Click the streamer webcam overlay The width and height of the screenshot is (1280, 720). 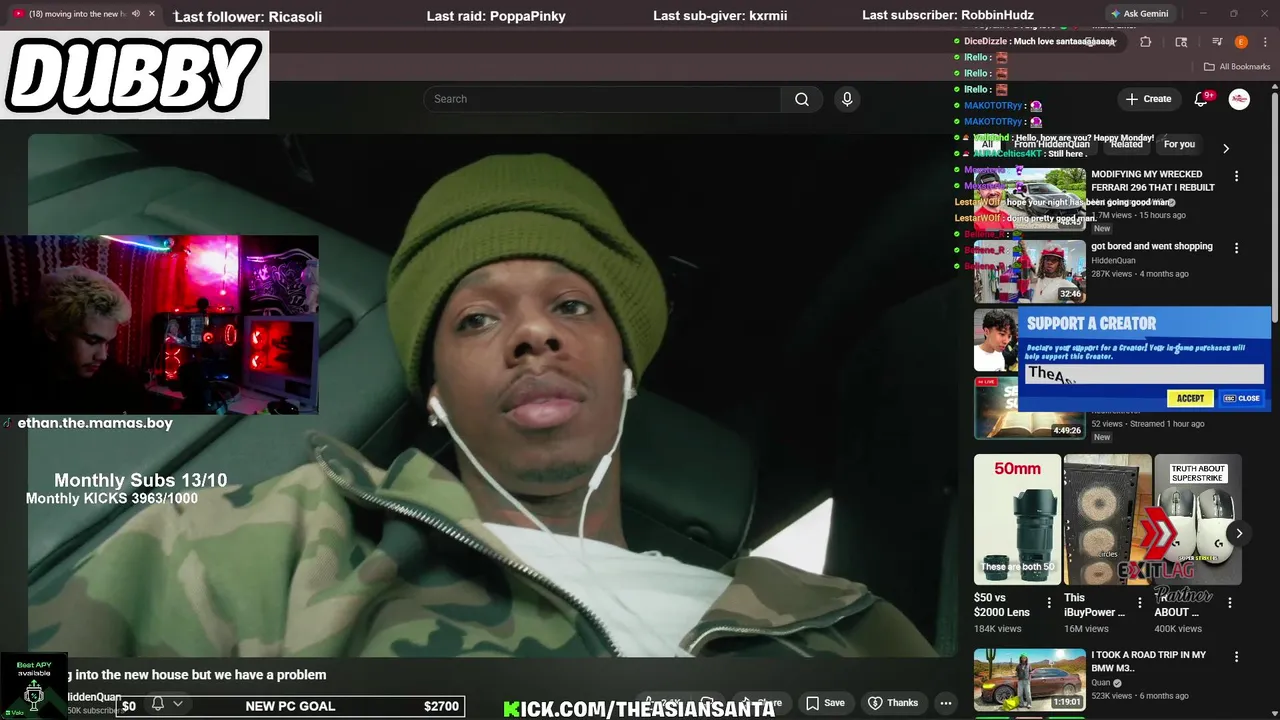(159, 325)
